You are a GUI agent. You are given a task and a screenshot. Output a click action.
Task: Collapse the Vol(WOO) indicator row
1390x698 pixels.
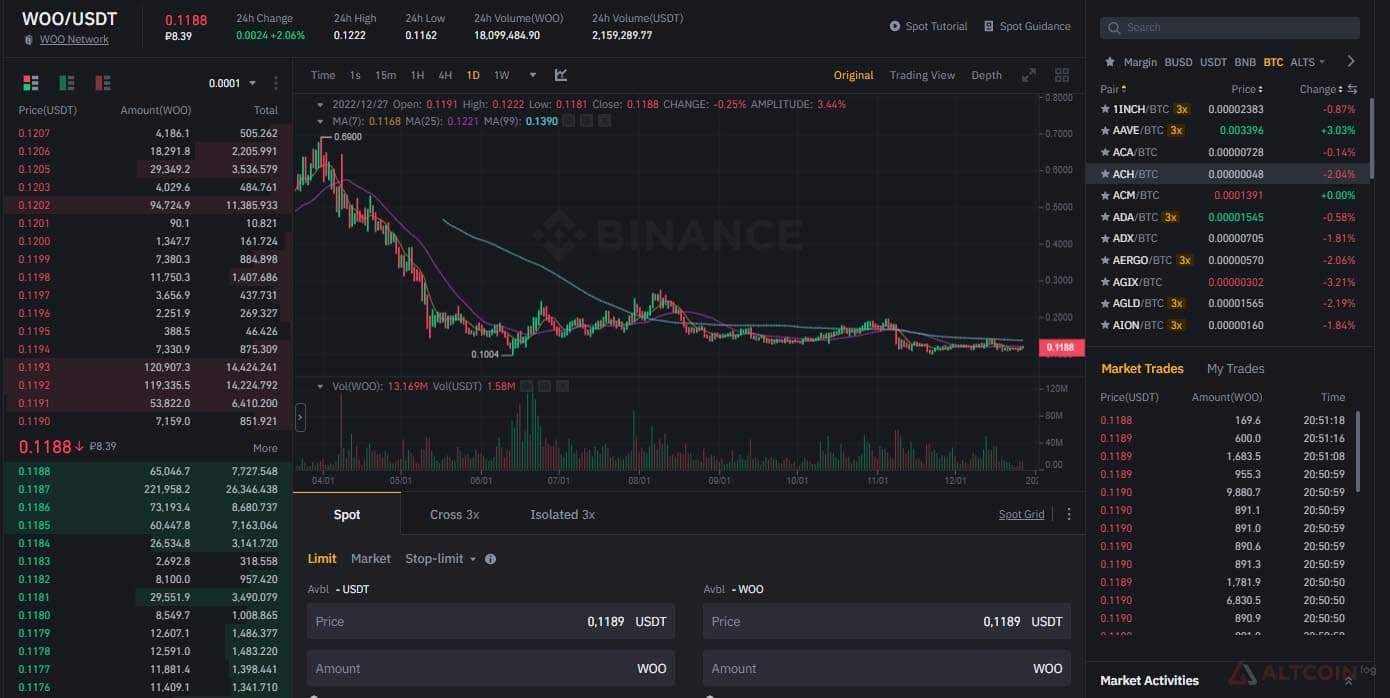[320, 386]
